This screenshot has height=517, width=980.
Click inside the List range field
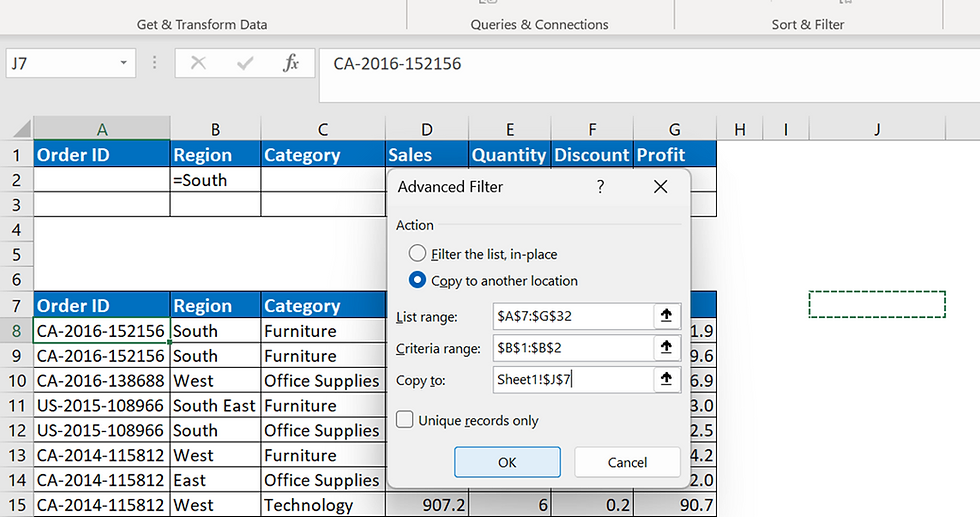[x=572, y=316]
